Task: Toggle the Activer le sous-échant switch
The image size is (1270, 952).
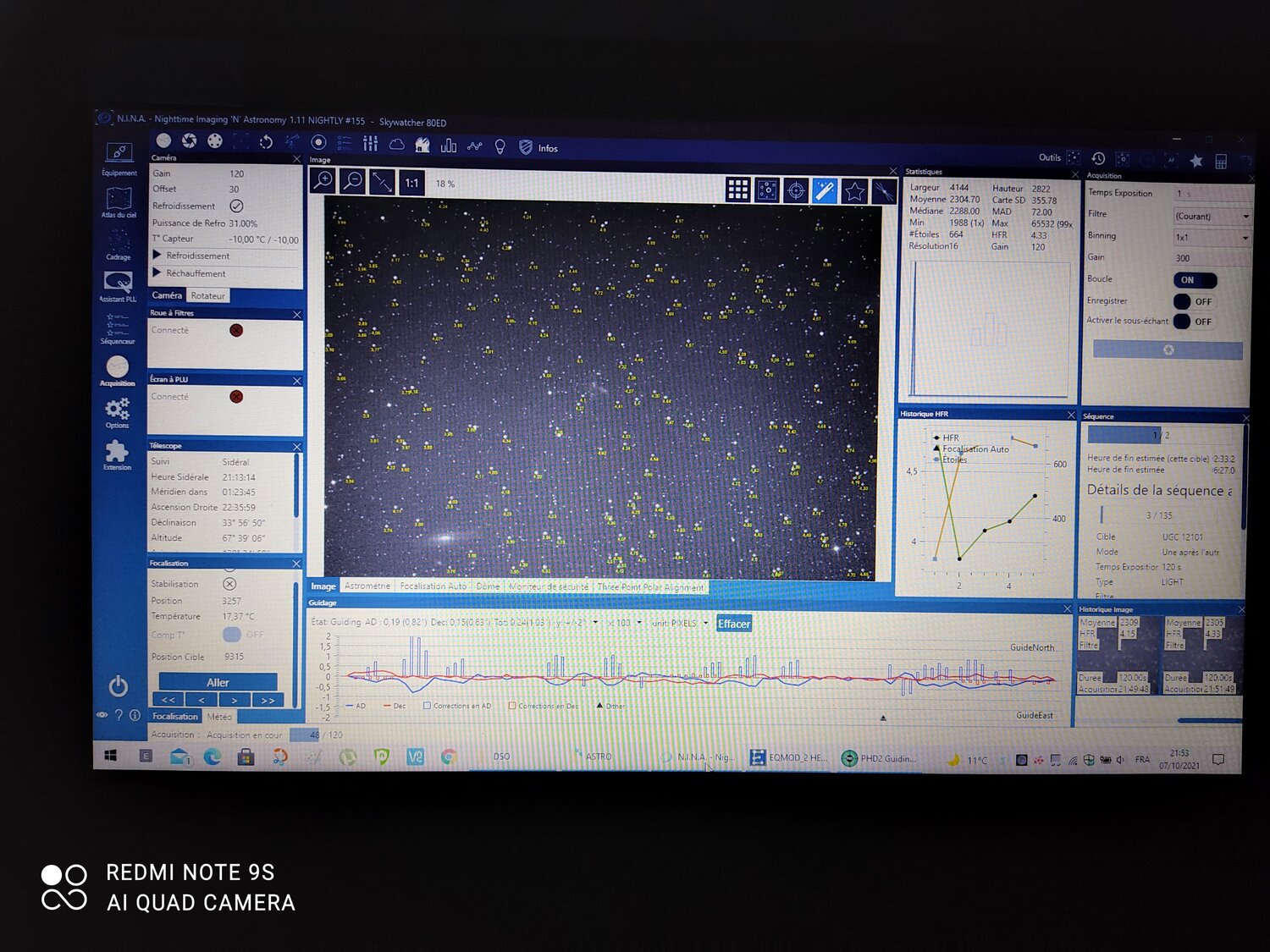Action: [1194, 322]
